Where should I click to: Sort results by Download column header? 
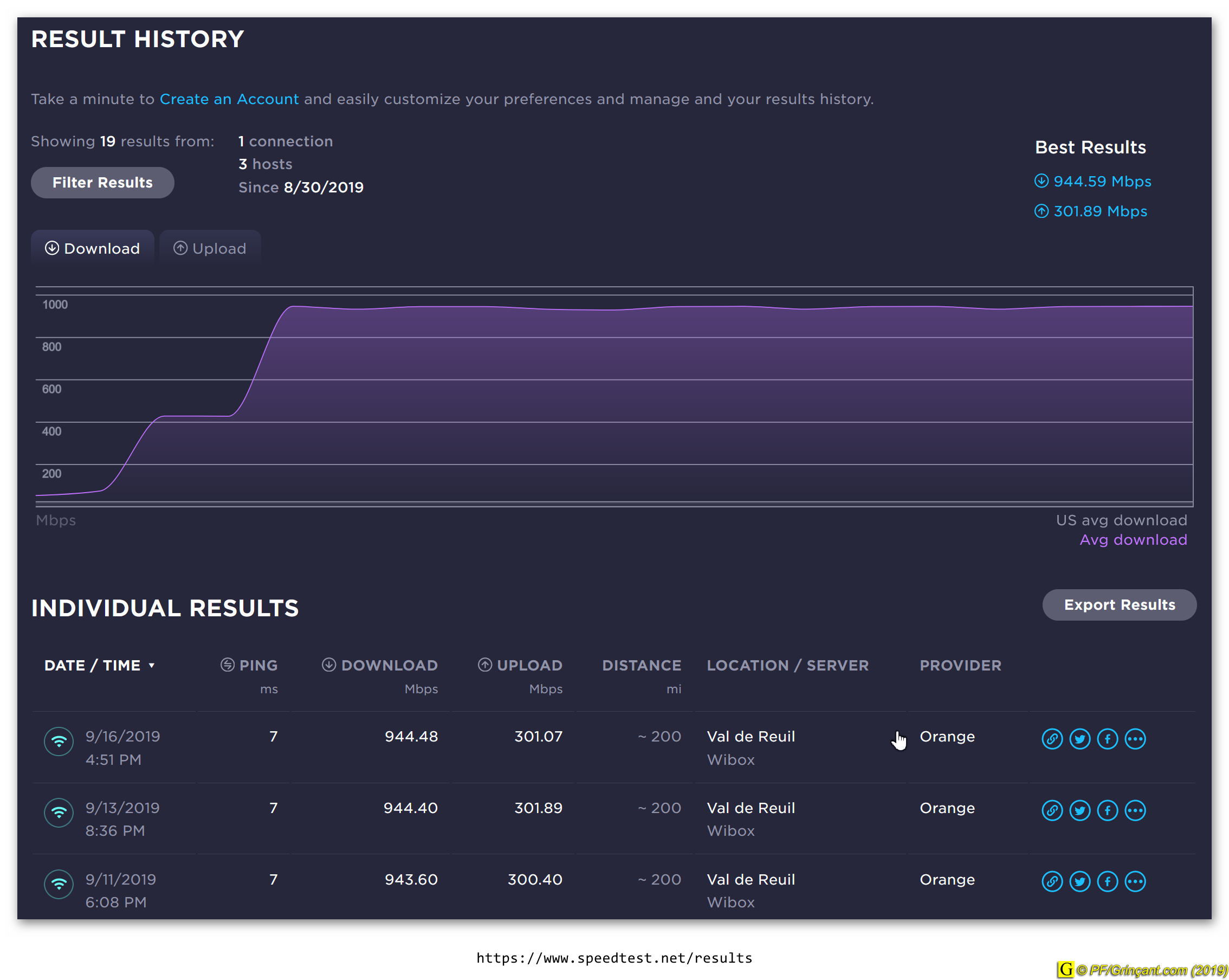pyautogui.click(x=389, y=665)
